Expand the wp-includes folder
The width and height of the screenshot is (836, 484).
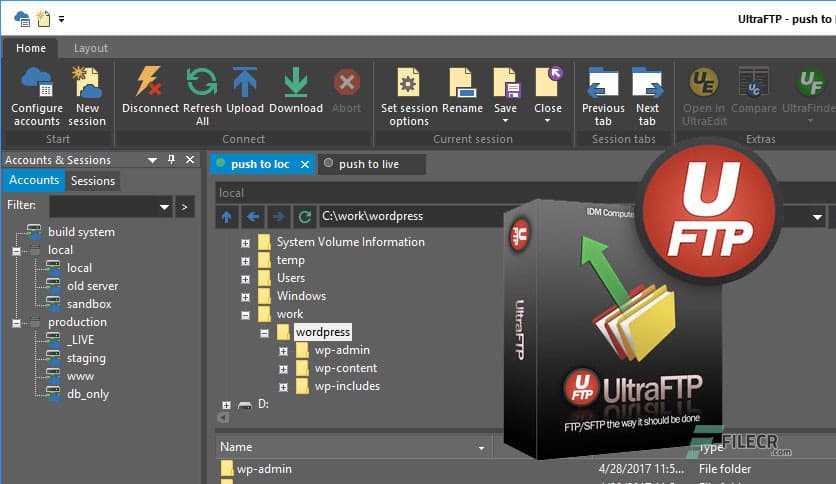tap(284, 387)
